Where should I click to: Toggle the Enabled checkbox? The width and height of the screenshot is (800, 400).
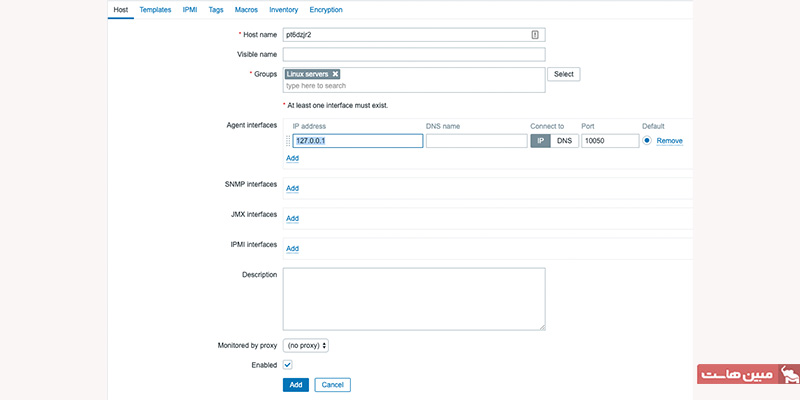click(x=288, y=365)
